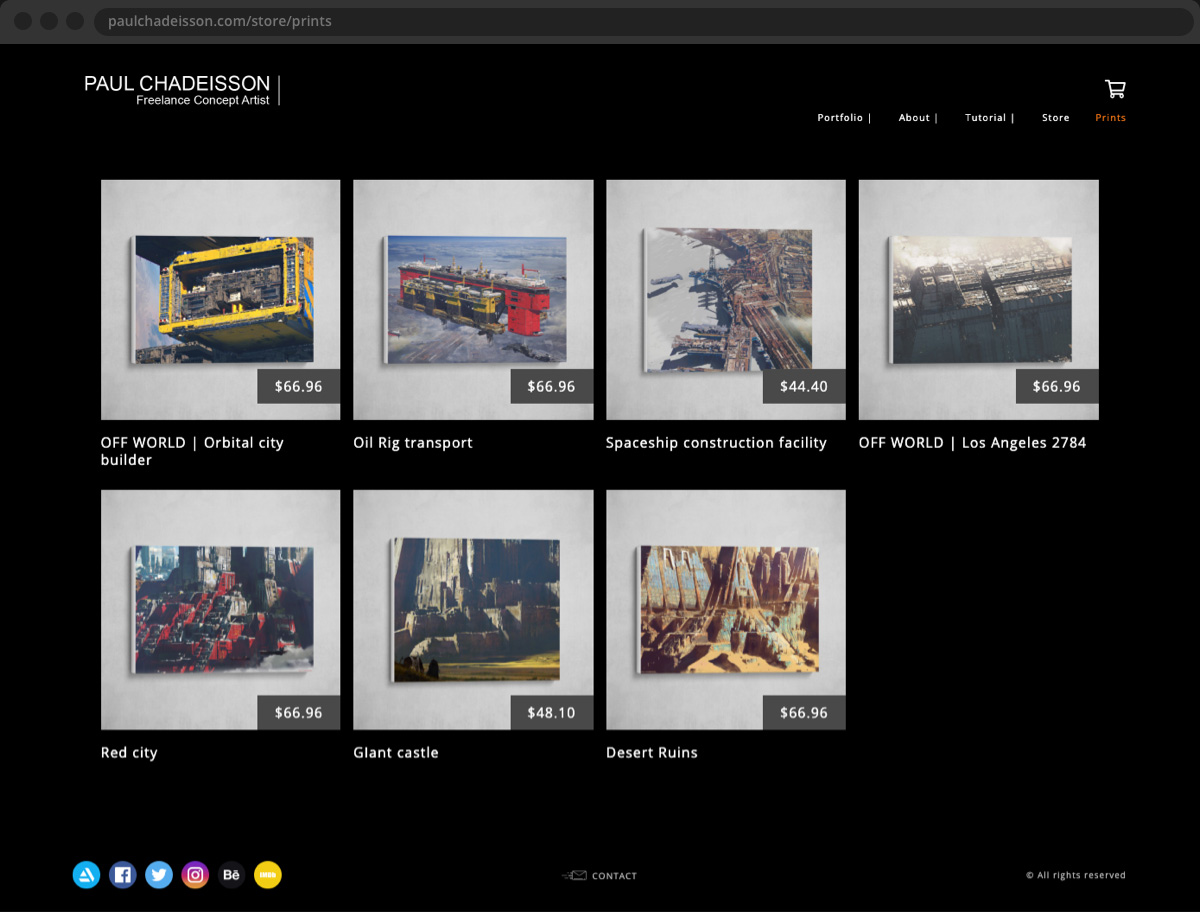View the Spaceship construction facility print

point(725,299)
